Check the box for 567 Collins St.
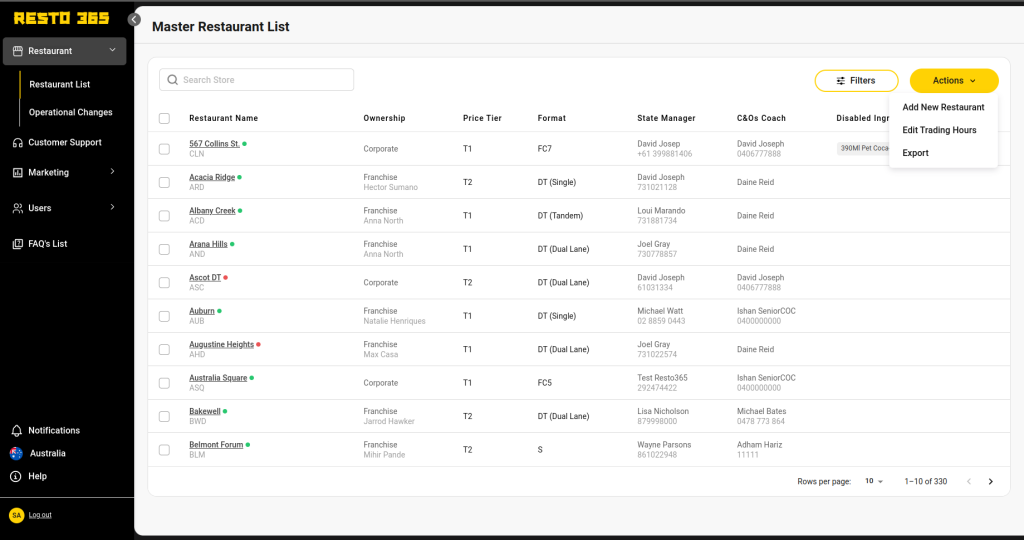The height and width of the screenshot is (540, 1024). pyautogui.click(x=165, y=149)
